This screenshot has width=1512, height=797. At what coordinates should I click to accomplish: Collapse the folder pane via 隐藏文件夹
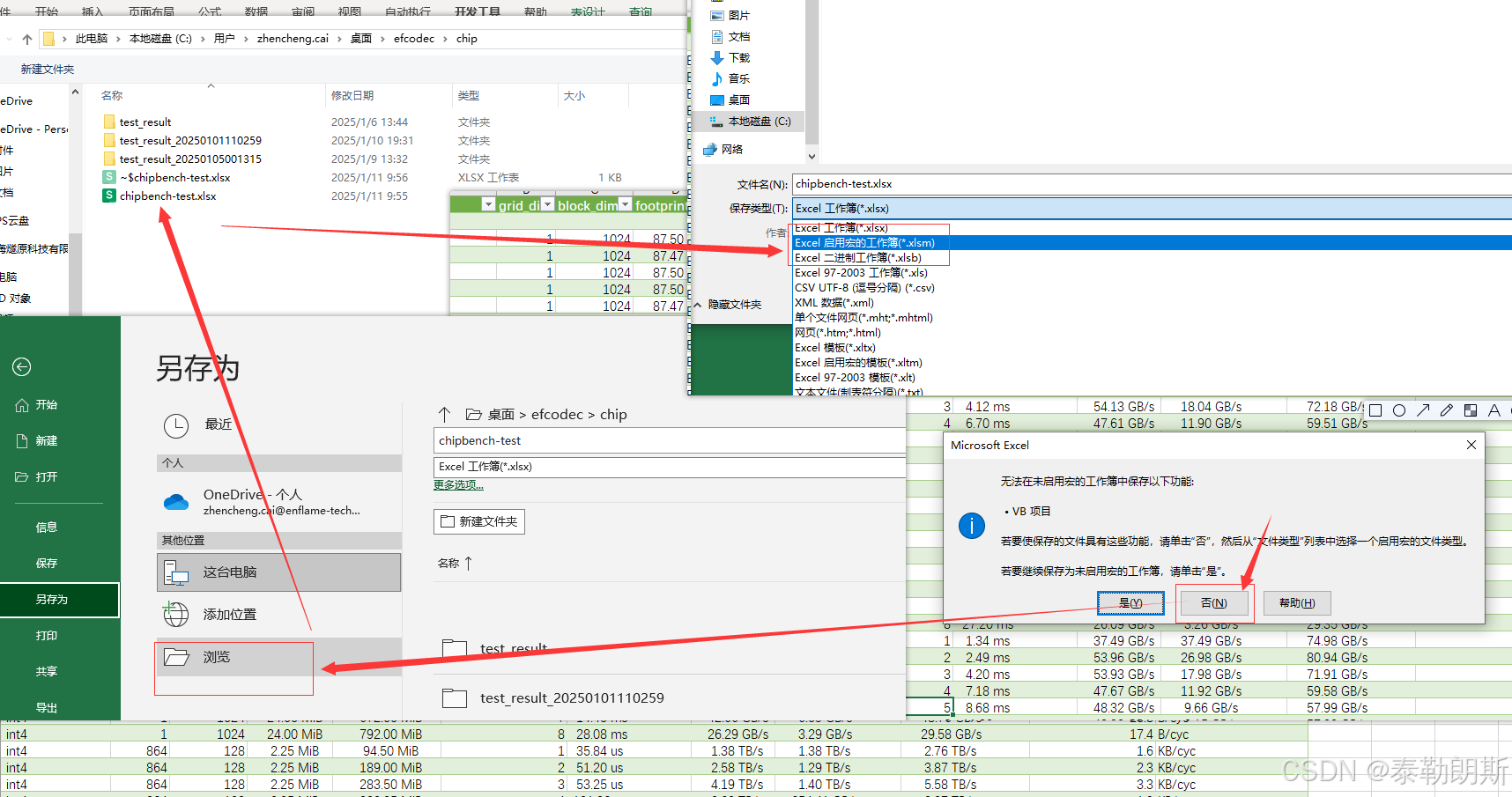728,305
